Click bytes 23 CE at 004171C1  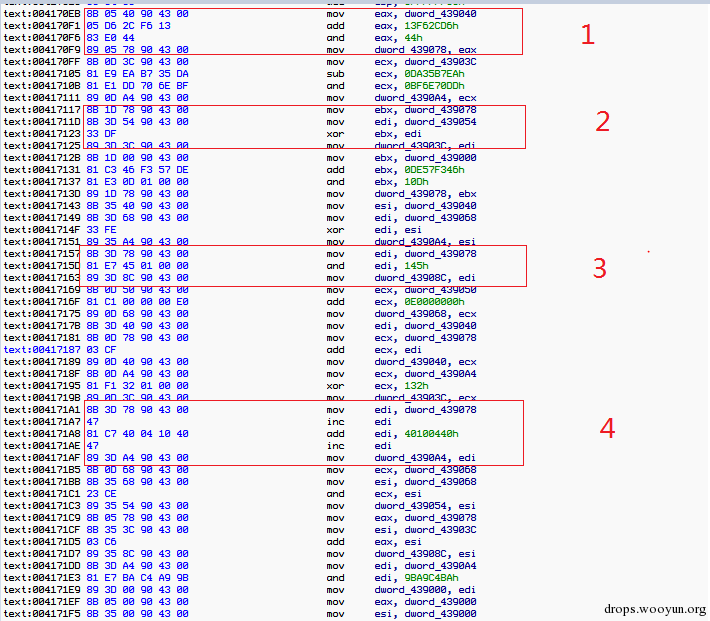pos(101,494)
